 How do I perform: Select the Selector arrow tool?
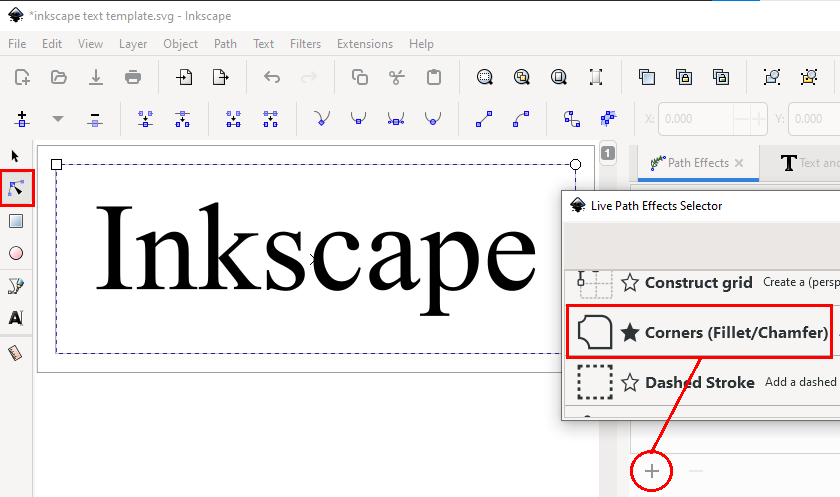coord(15,156)
